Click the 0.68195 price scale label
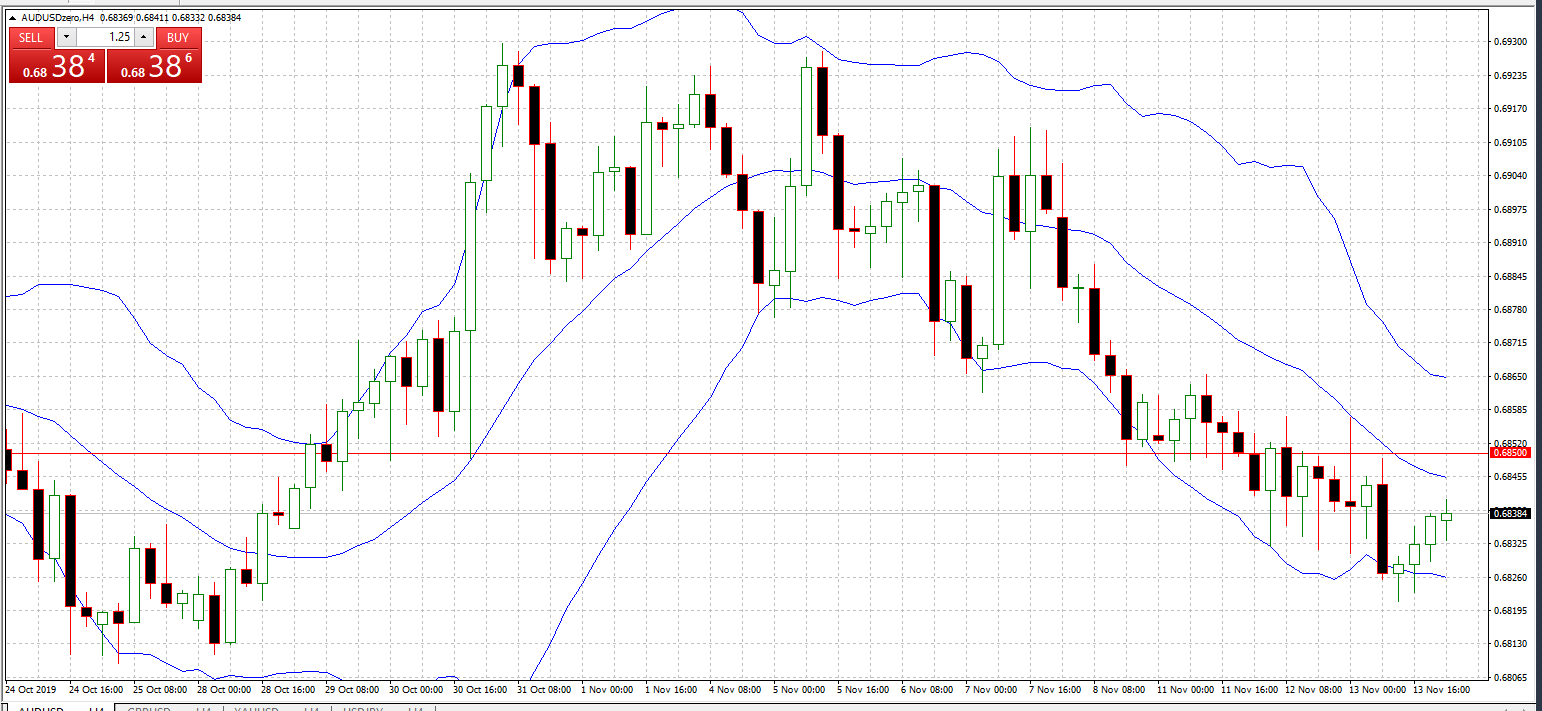 tap(1510, 610)
